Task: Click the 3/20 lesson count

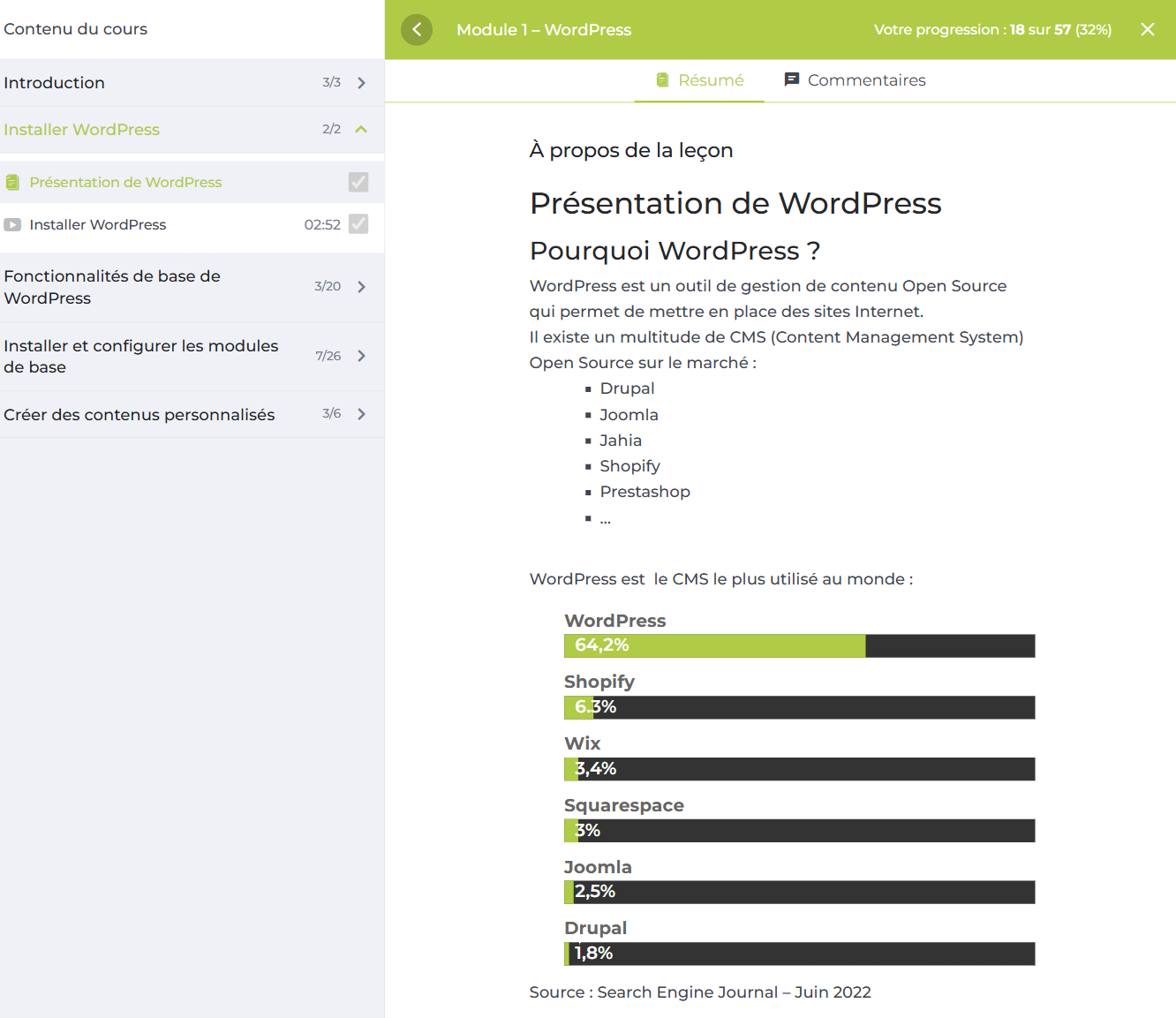Action: click(328, 286)
